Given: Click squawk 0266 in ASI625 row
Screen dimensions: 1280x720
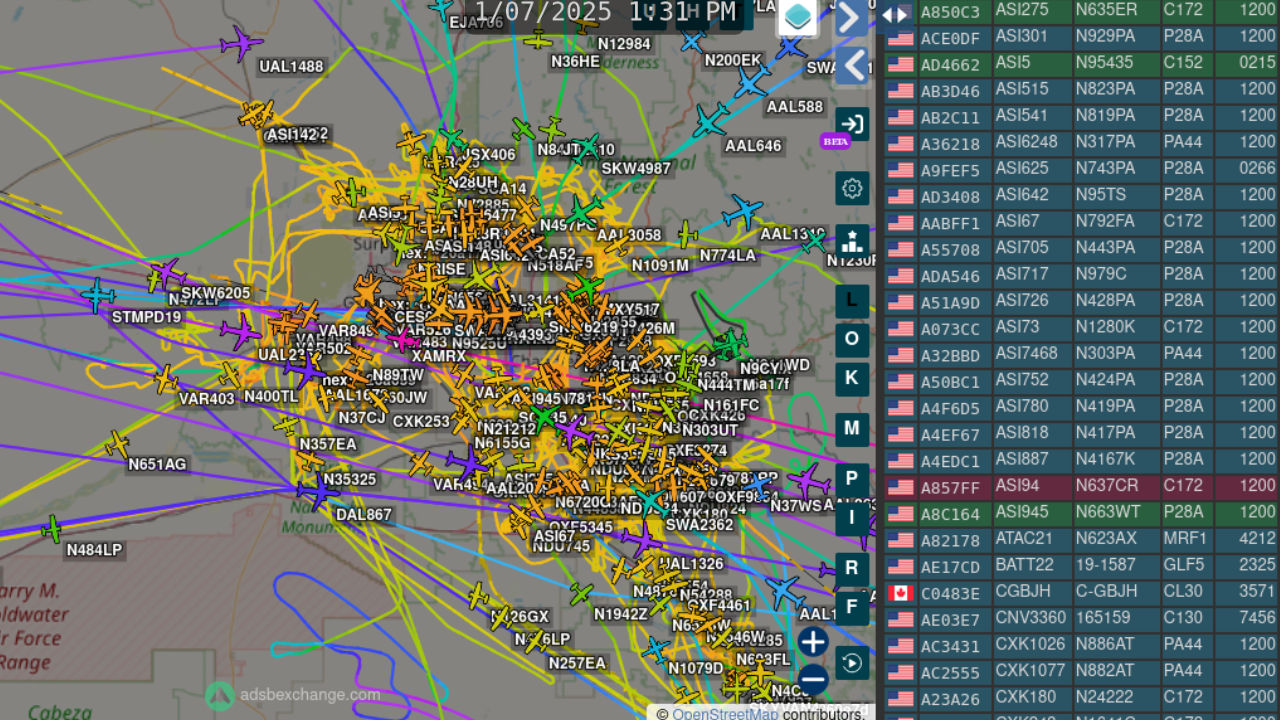Looking at the screenshot, I should point(1257,169).
